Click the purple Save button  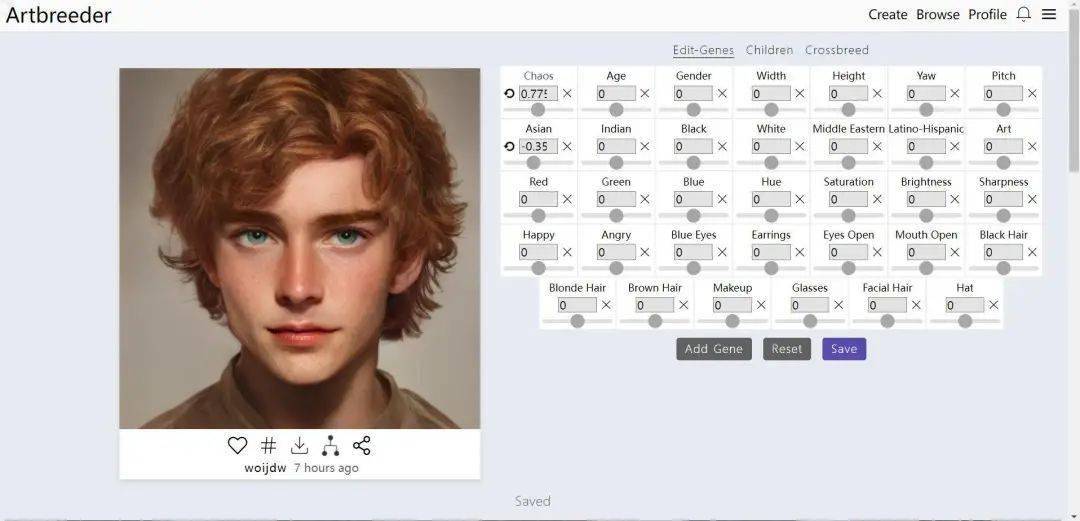pyautogui.click(x=844, y=349)
